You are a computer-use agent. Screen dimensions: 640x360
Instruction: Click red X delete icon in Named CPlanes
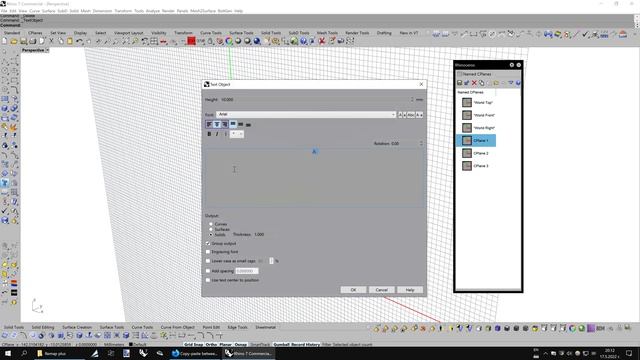coord(474,83)
